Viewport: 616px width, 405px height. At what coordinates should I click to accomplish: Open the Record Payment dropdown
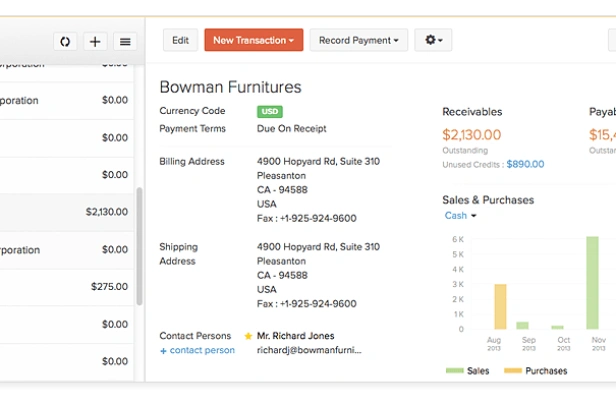(x=359, y=40)
